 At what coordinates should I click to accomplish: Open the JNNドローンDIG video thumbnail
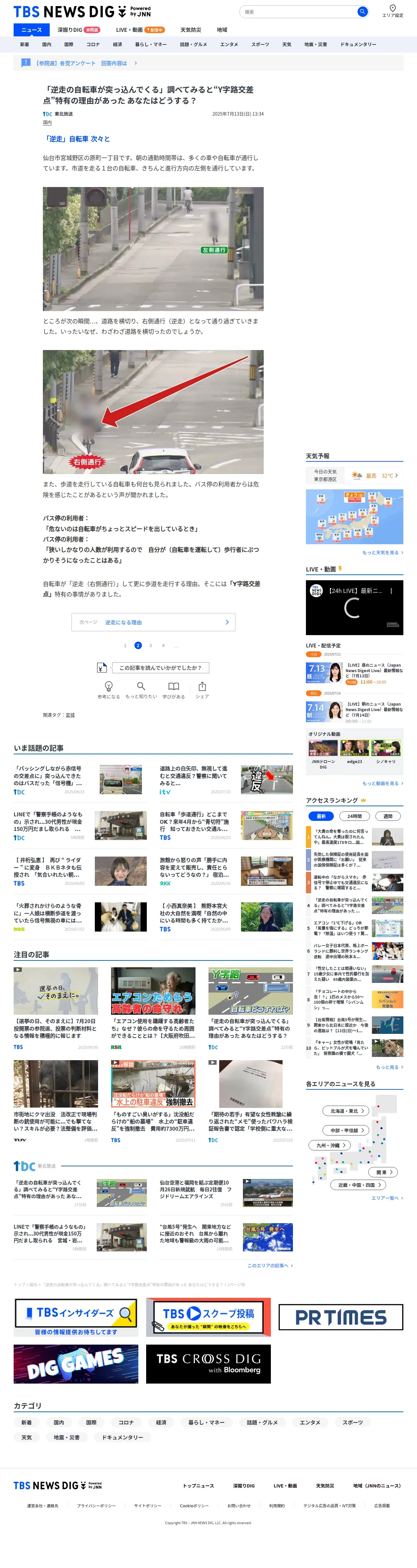tap(322, 748)
